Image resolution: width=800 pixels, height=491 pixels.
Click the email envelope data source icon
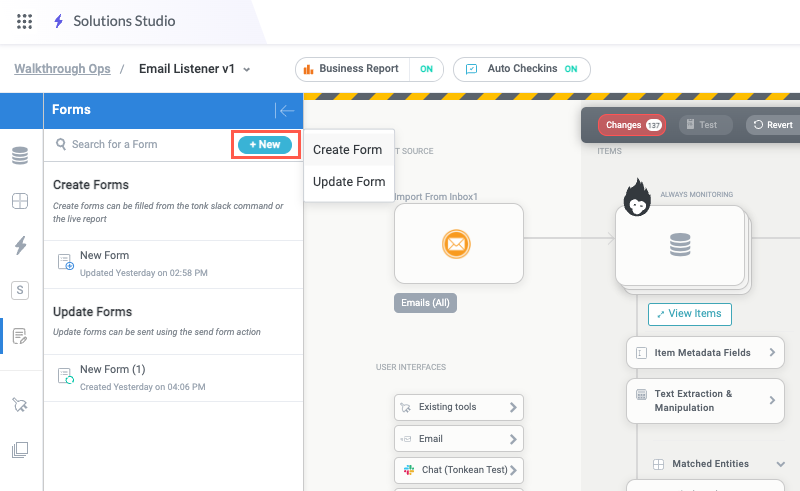coord(459,243)
